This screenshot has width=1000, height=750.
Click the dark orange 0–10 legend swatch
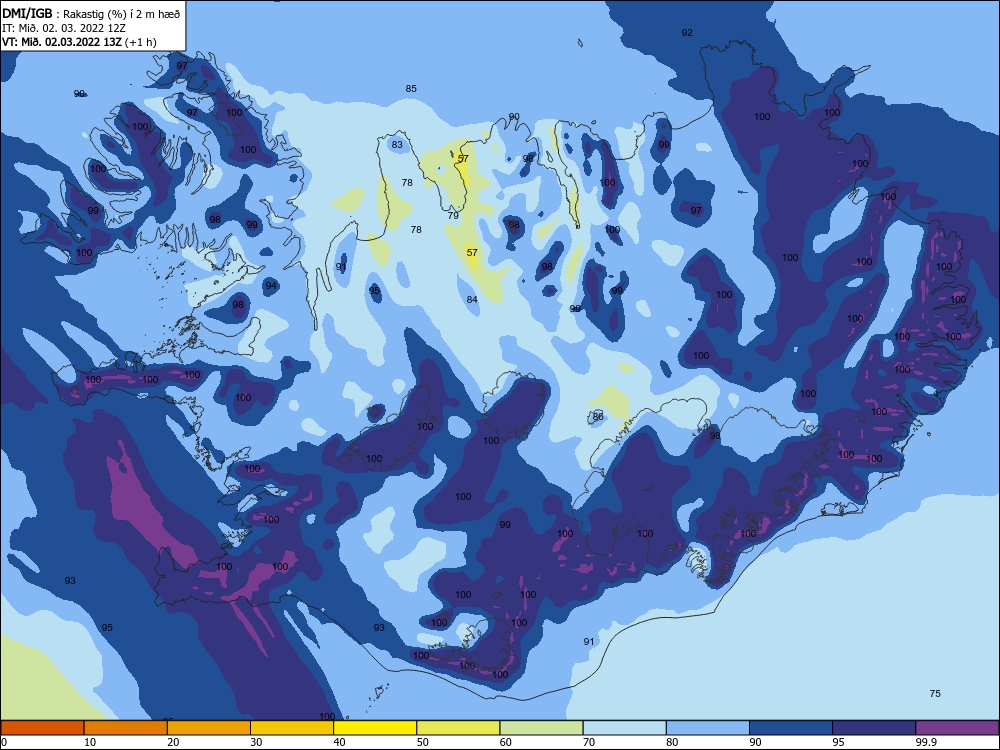pos(42,728)
